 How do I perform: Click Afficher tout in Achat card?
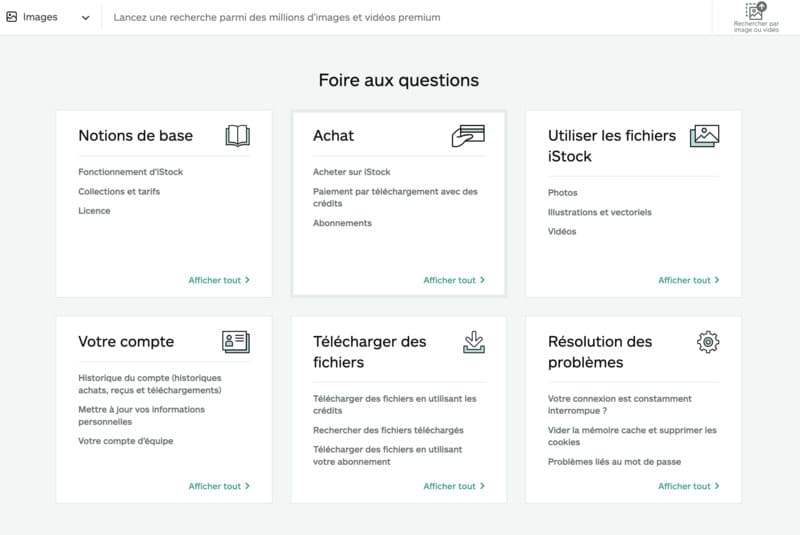click(454, 280)
